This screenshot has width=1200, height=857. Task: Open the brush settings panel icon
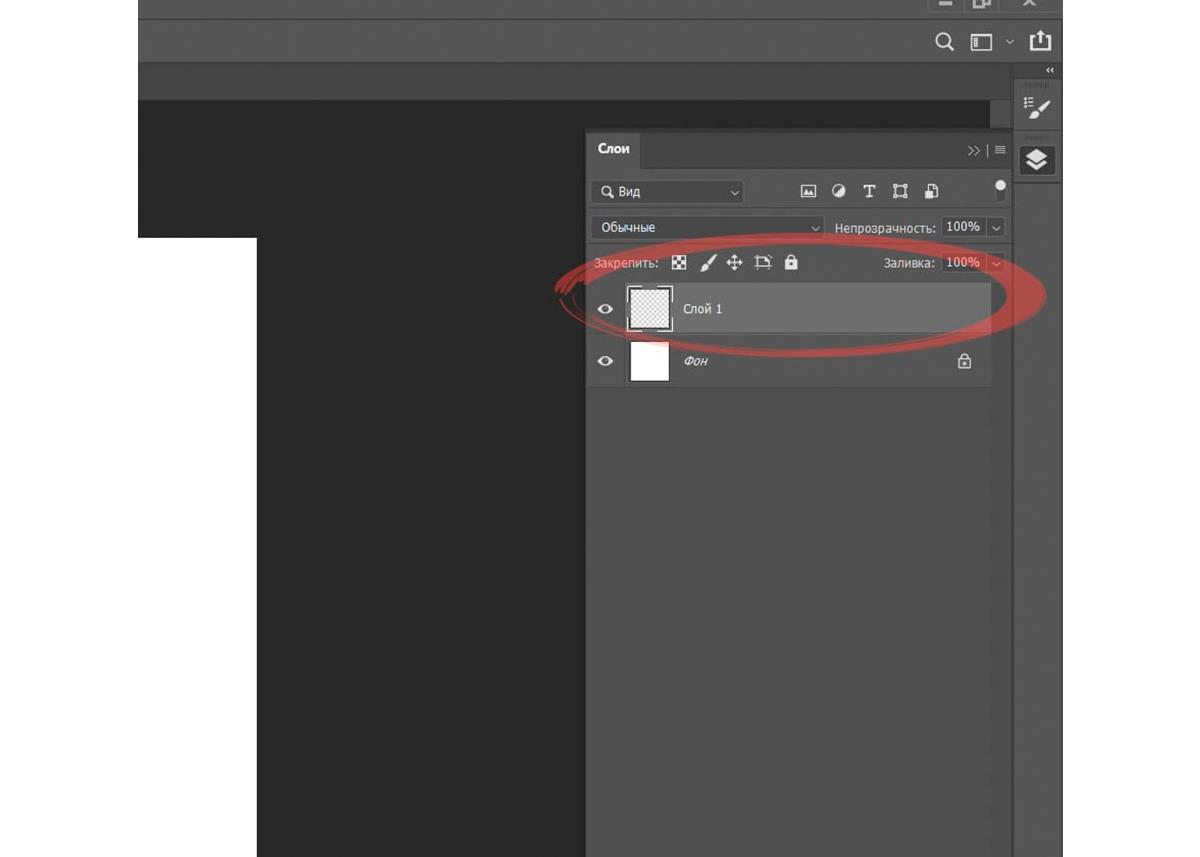[x=1037, y=108]
